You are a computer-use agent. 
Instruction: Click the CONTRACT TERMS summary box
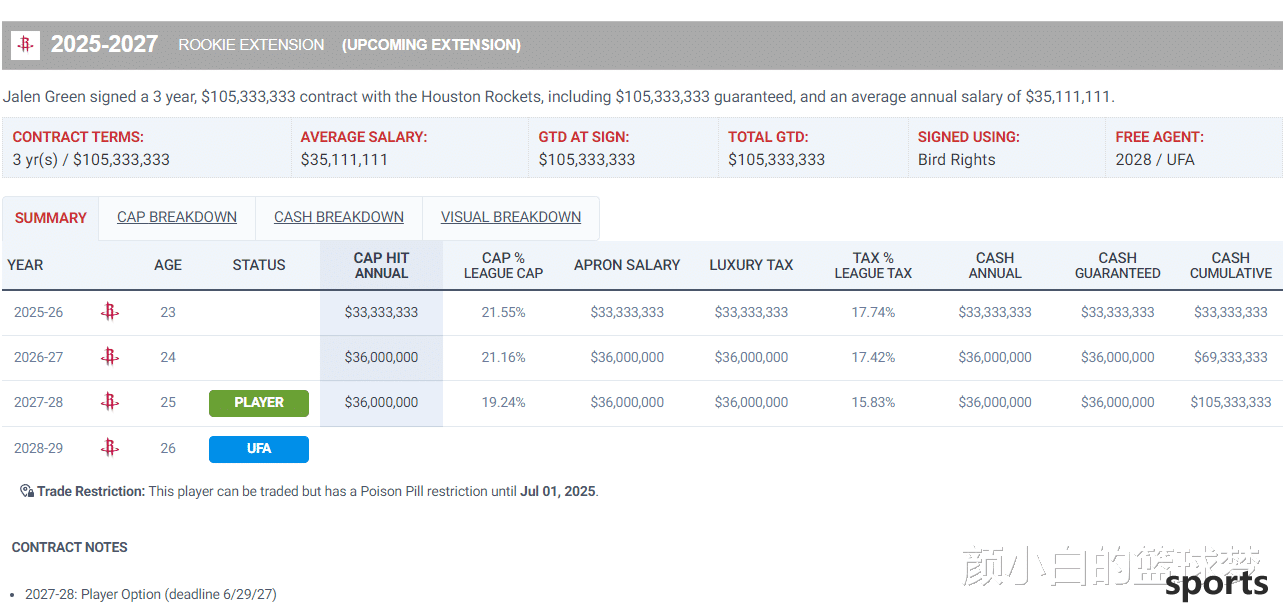click(x=146, y=148)
